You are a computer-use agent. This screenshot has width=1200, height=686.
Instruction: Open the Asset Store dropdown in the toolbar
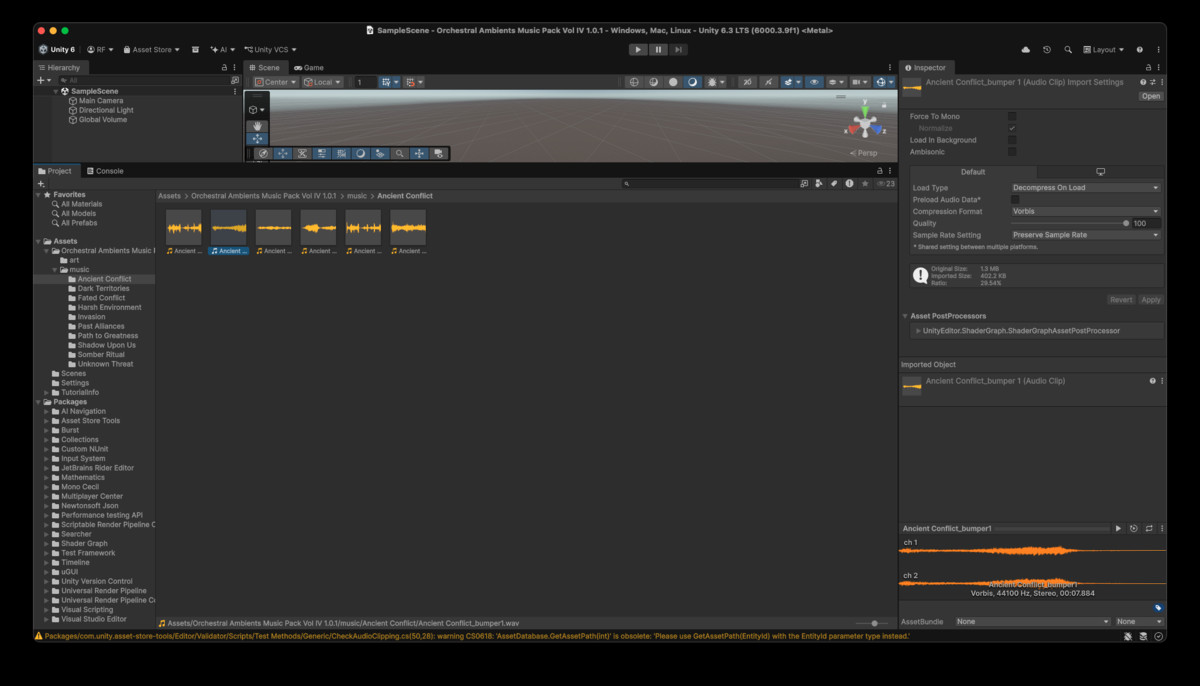(152, 49)
